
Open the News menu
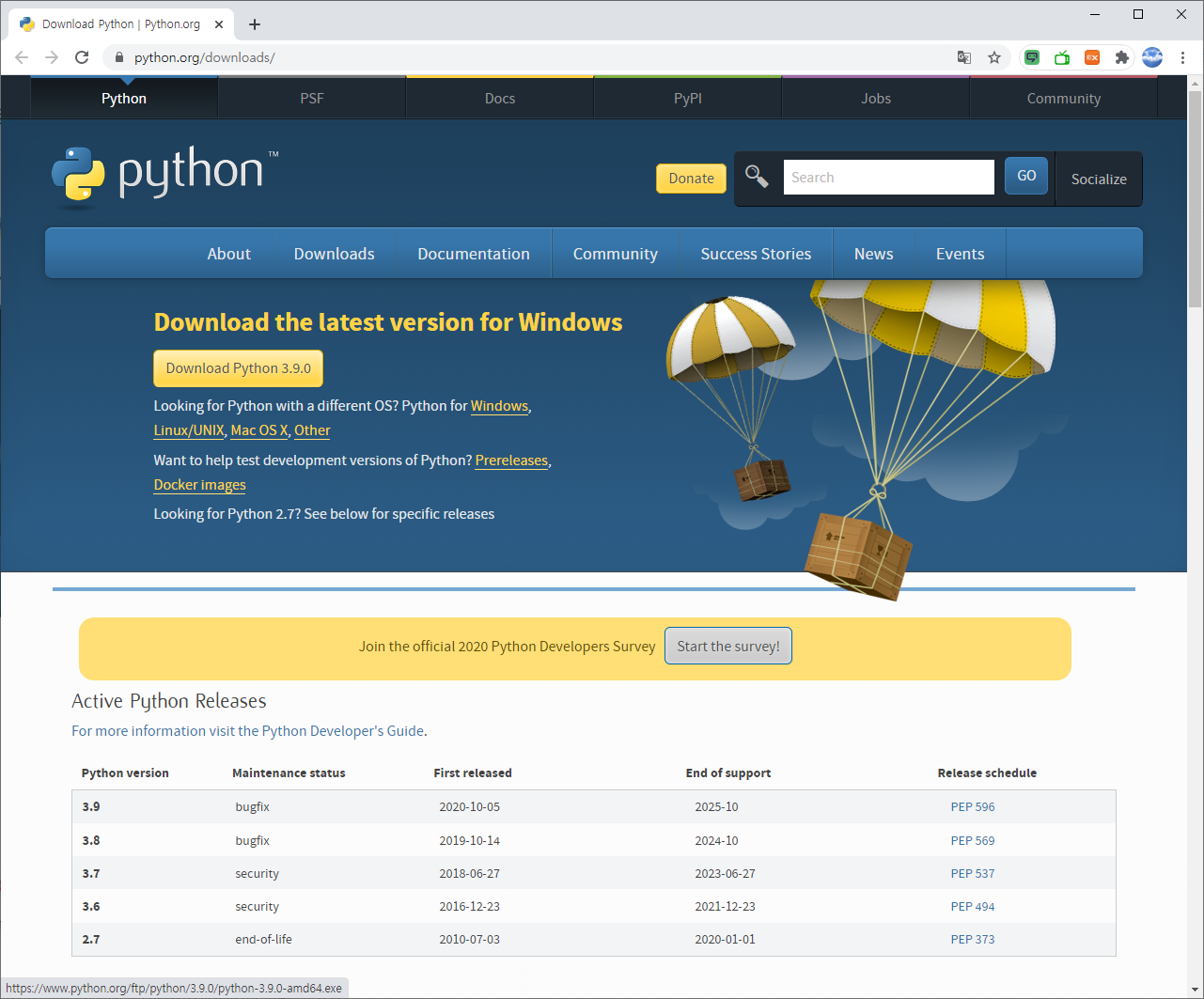coord(874,254)
